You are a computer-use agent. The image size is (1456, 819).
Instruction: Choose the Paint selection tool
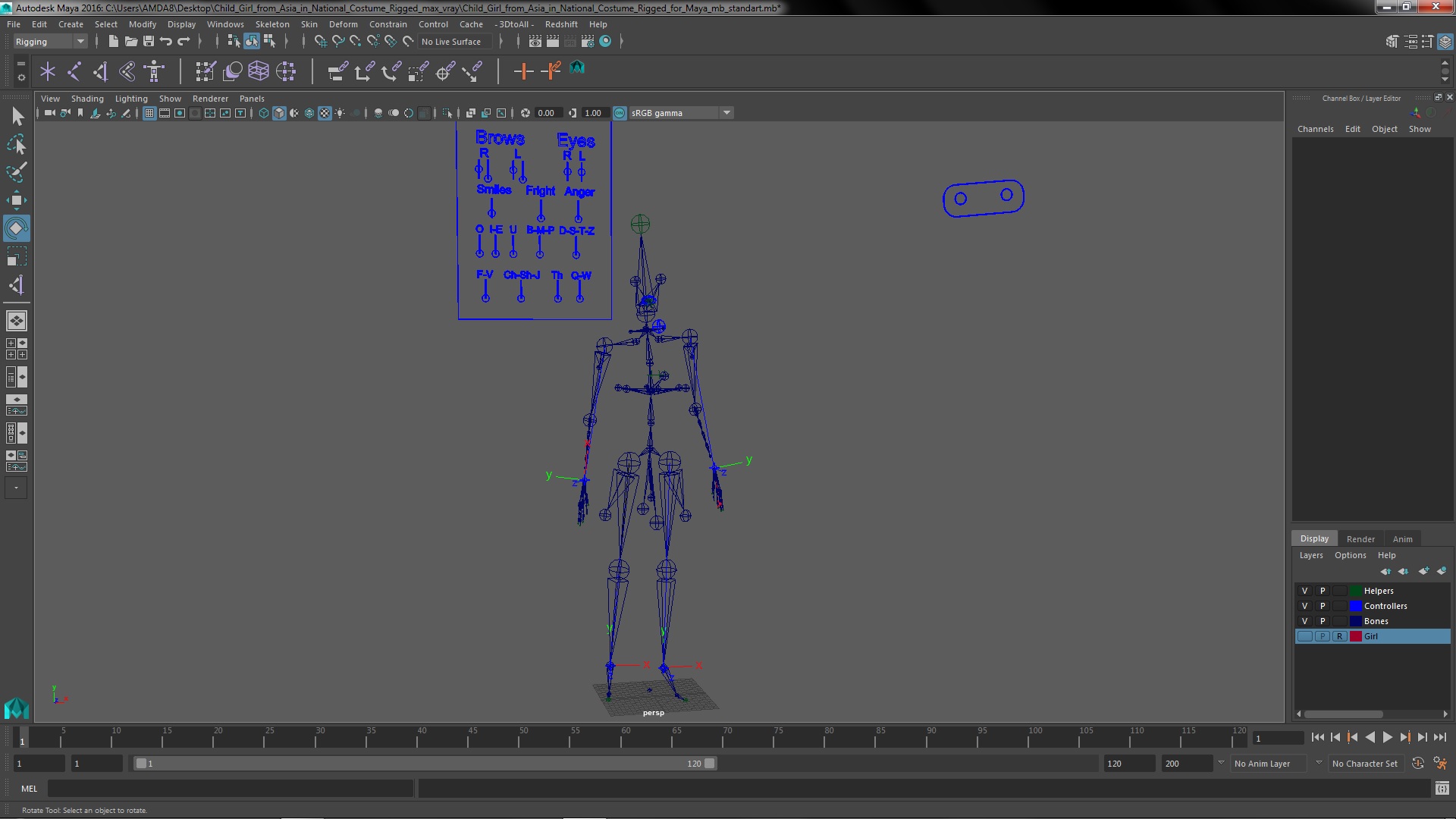[17, 172]
